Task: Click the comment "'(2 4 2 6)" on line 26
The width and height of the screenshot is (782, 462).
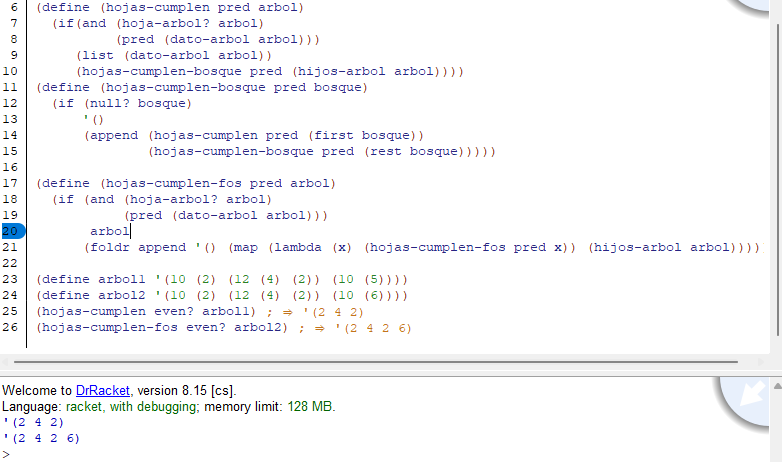Action: pos(373,328)
